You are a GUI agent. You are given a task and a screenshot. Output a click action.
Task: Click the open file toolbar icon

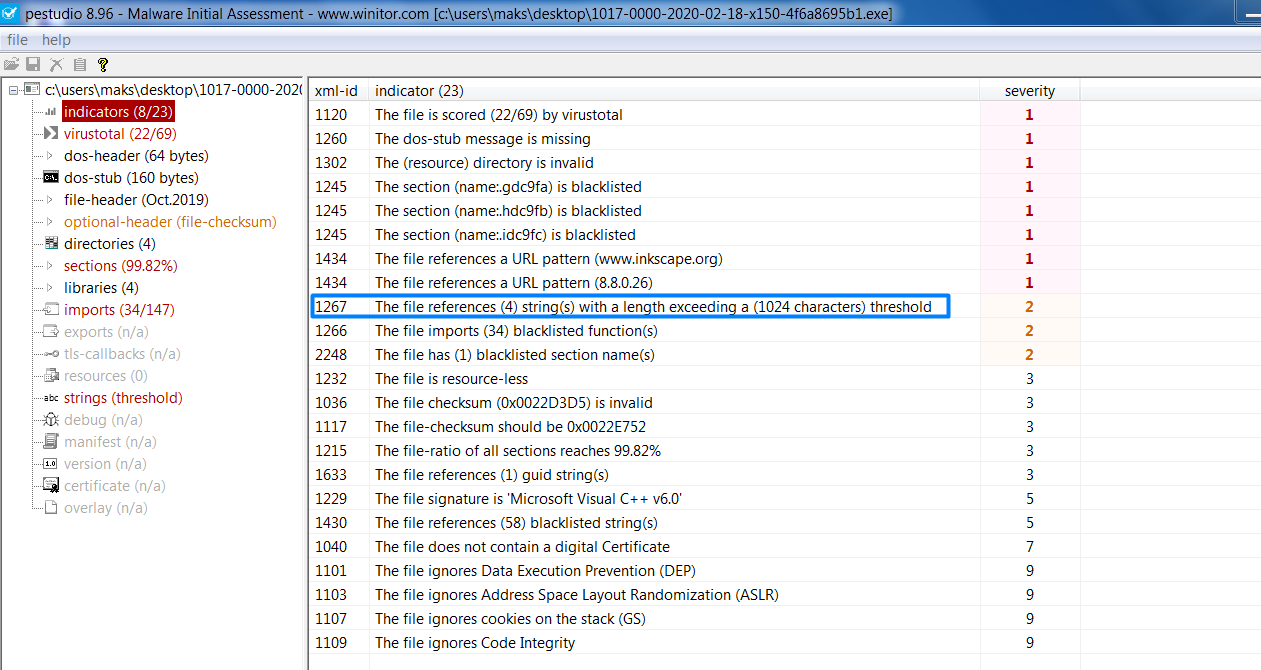11,64
